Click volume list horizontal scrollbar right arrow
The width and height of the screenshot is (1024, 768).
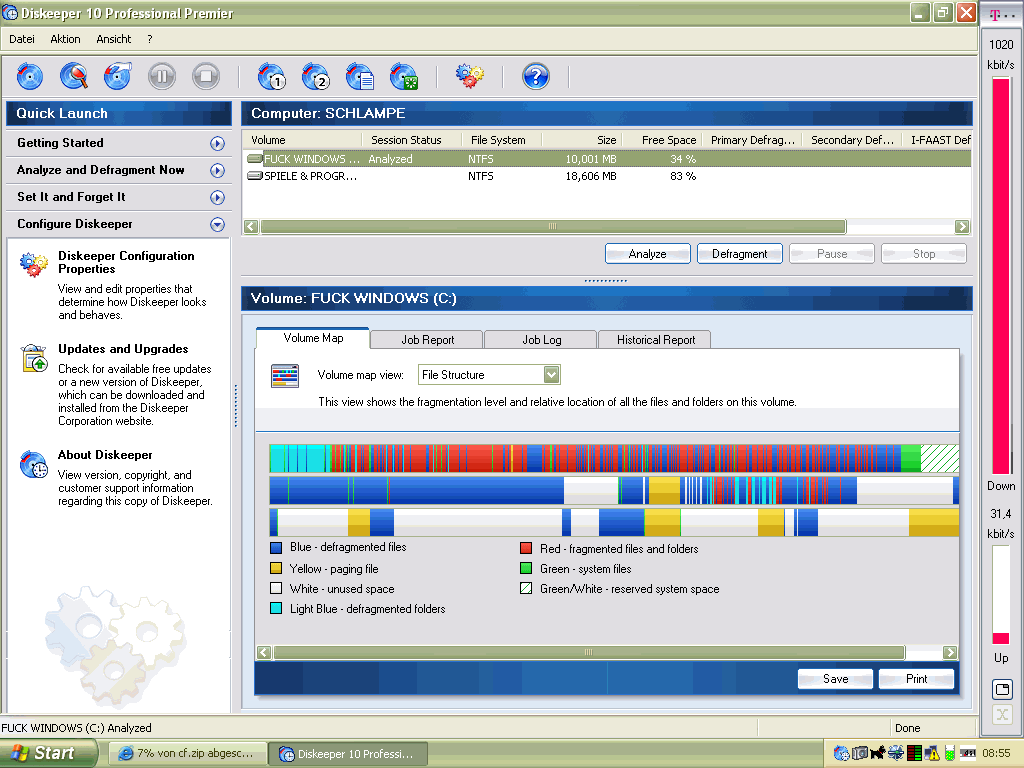(x=962, y=227)
